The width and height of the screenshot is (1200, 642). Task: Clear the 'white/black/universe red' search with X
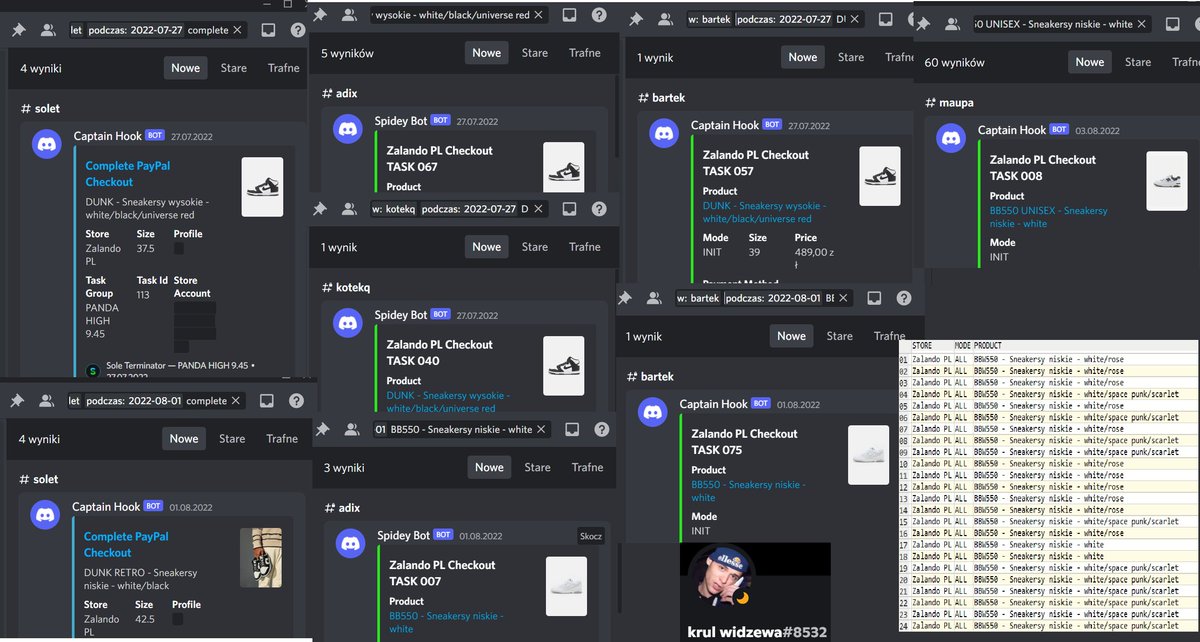(538, 15)
